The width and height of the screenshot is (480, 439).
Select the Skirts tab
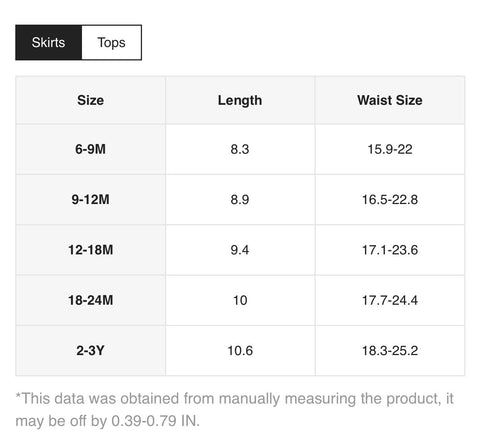point(48,43)
